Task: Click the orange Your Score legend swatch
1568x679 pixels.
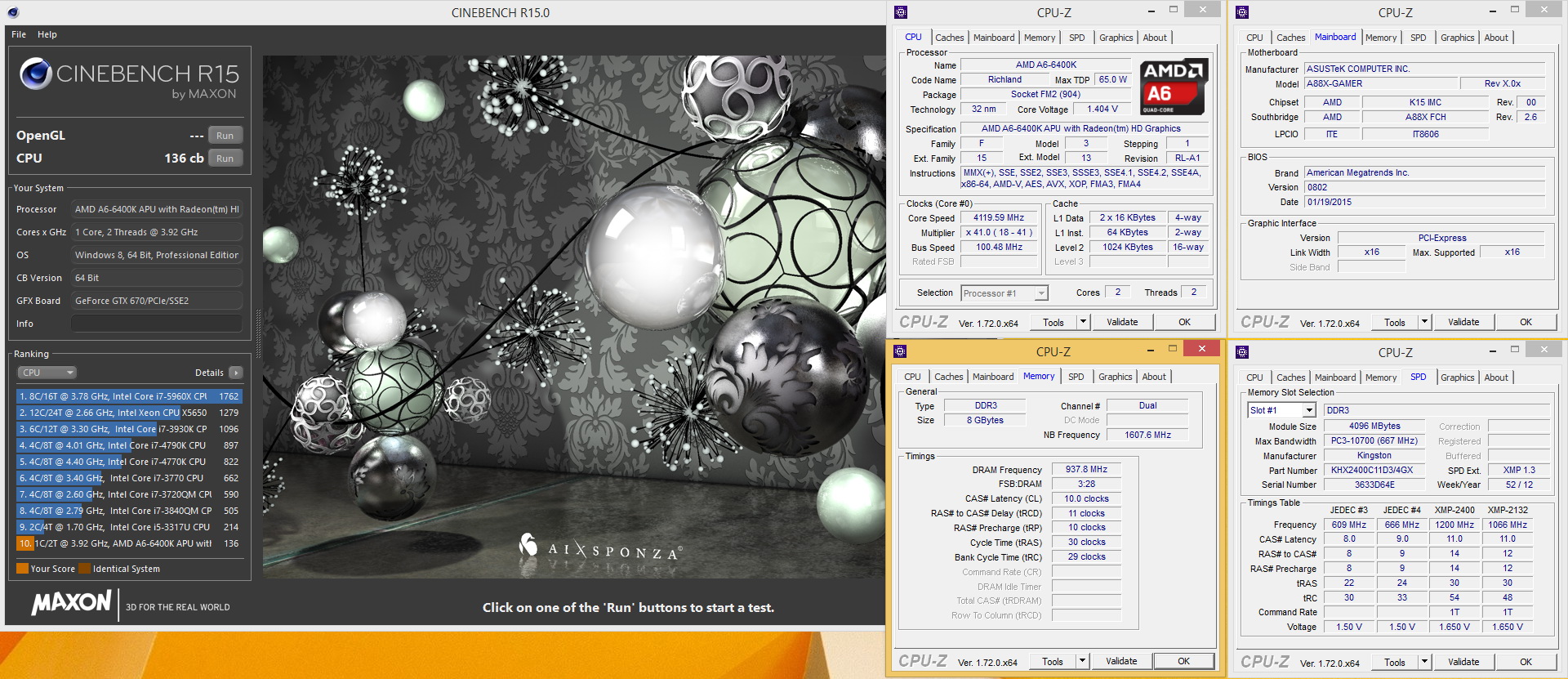Action: pyautogui.click(x=22, y=569)
